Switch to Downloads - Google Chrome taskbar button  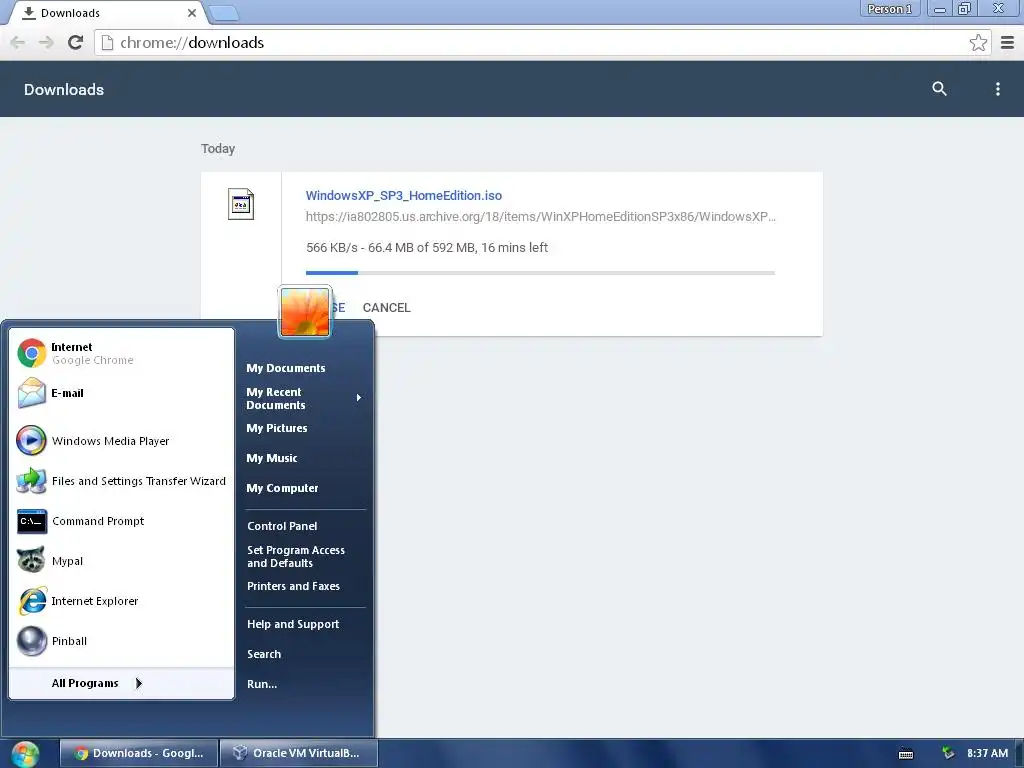tap(138, 754)
